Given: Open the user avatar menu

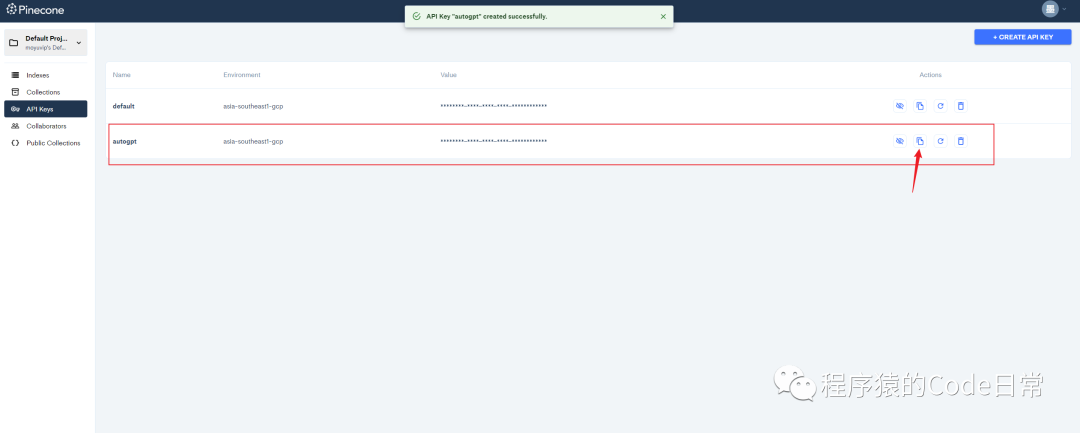Looking at the screenshot, I should pos(1050,9).
